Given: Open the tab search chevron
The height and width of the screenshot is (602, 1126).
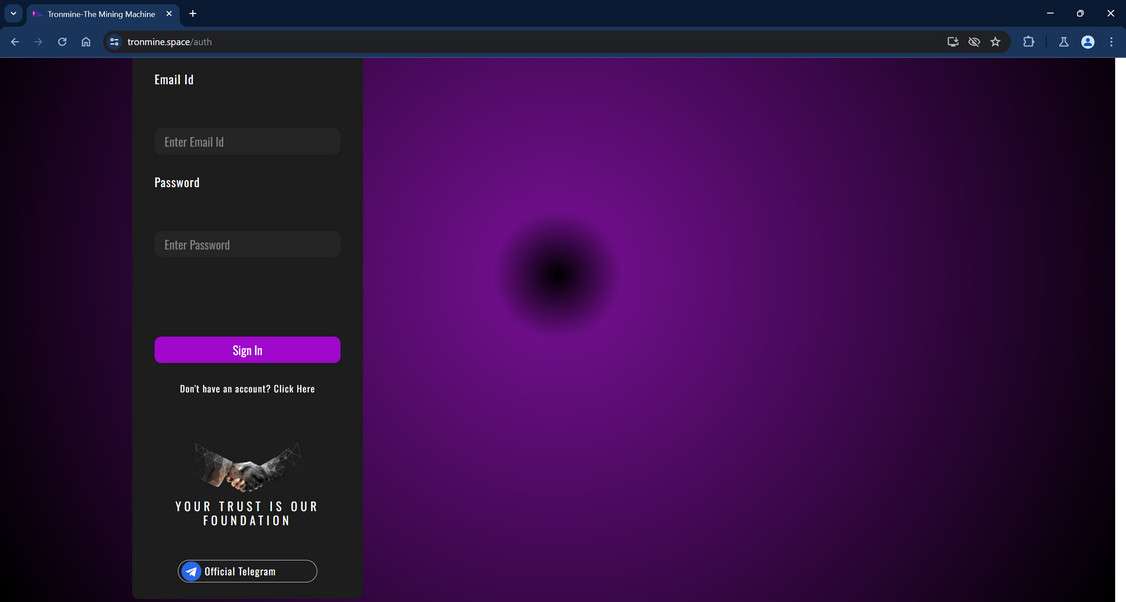Looking at the screenshot, I should (13, 13).
